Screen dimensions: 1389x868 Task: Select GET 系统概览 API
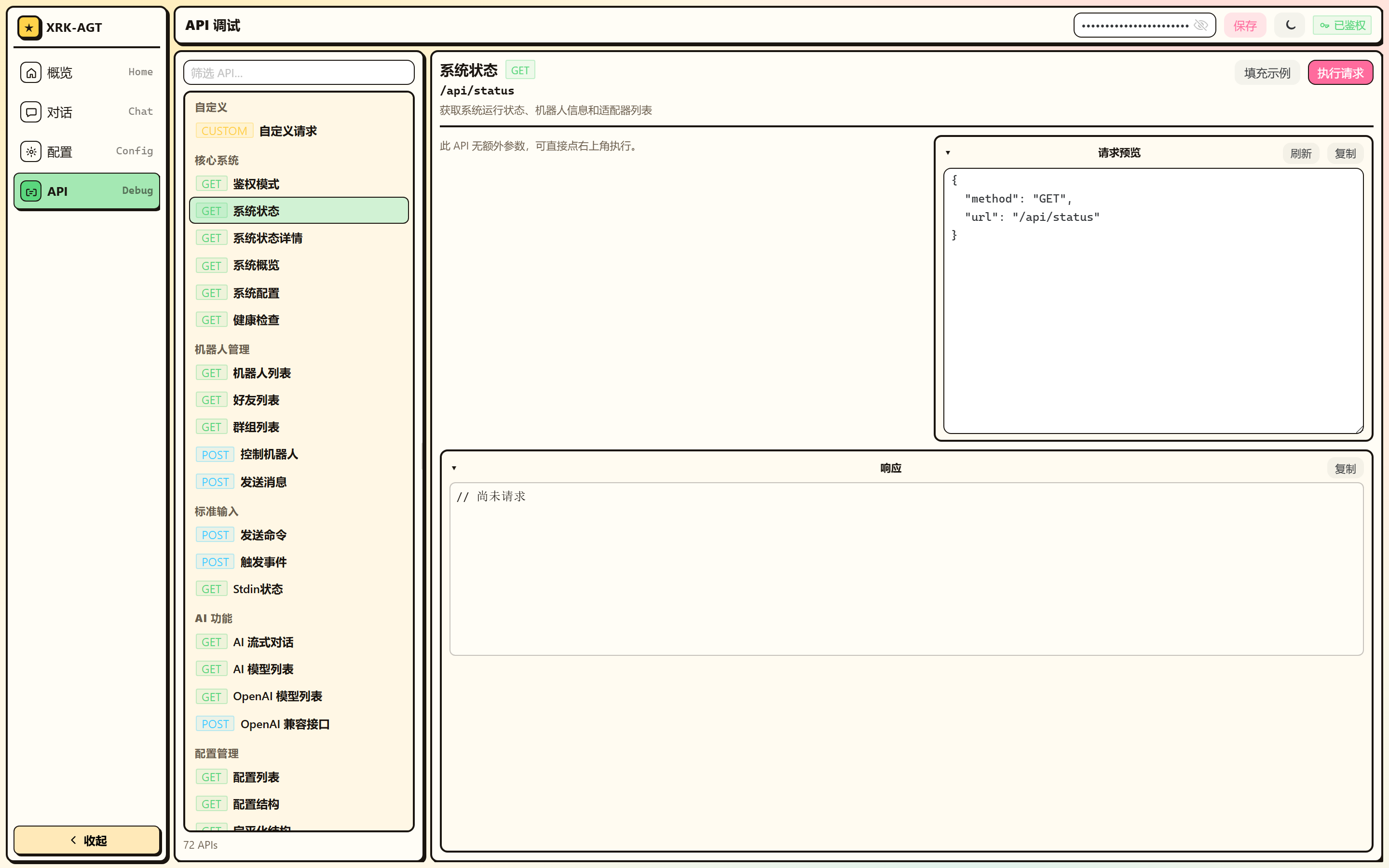[299, 265]
